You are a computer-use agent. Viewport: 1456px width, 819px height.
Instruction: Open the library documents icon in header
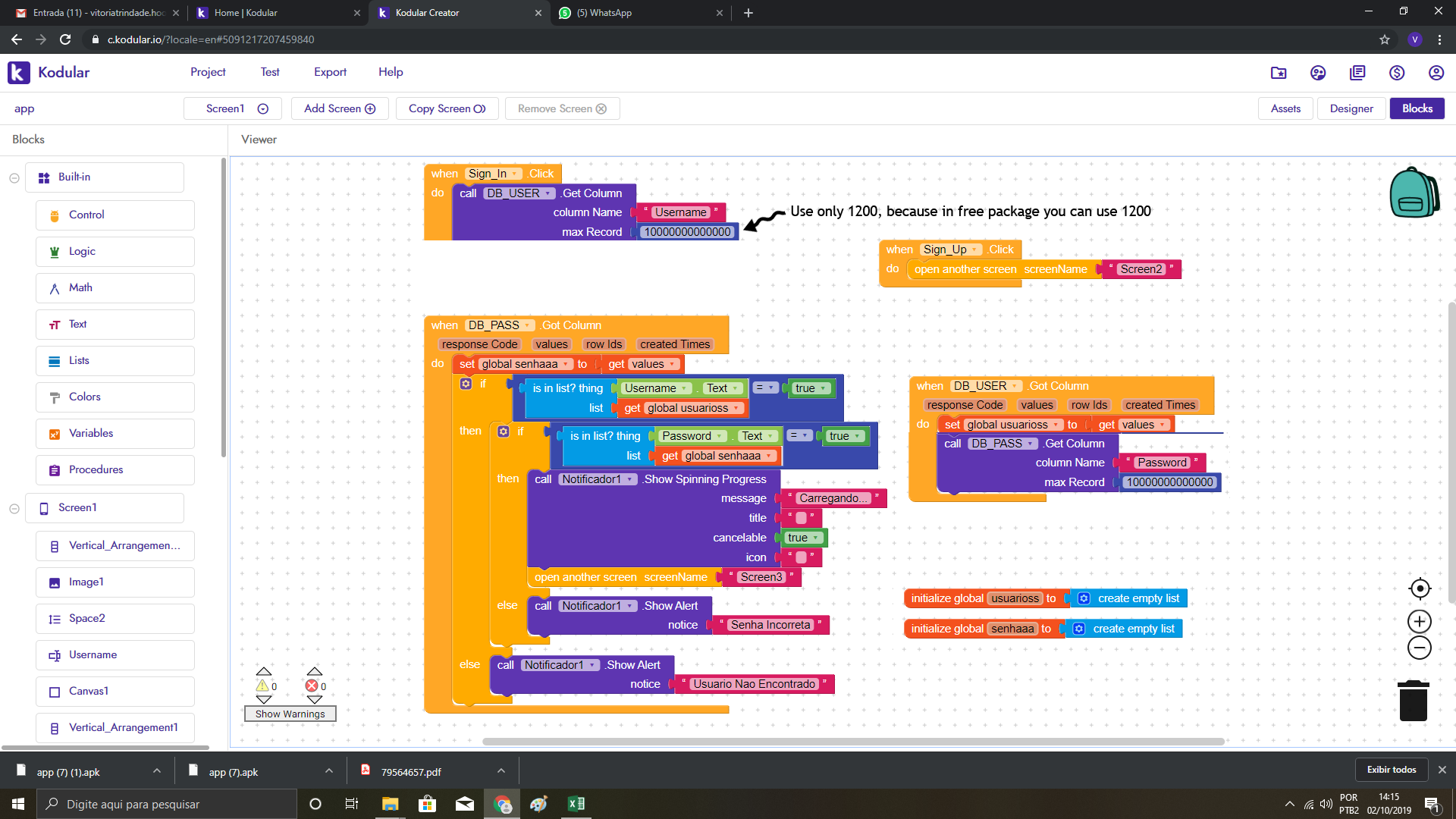1357,73
